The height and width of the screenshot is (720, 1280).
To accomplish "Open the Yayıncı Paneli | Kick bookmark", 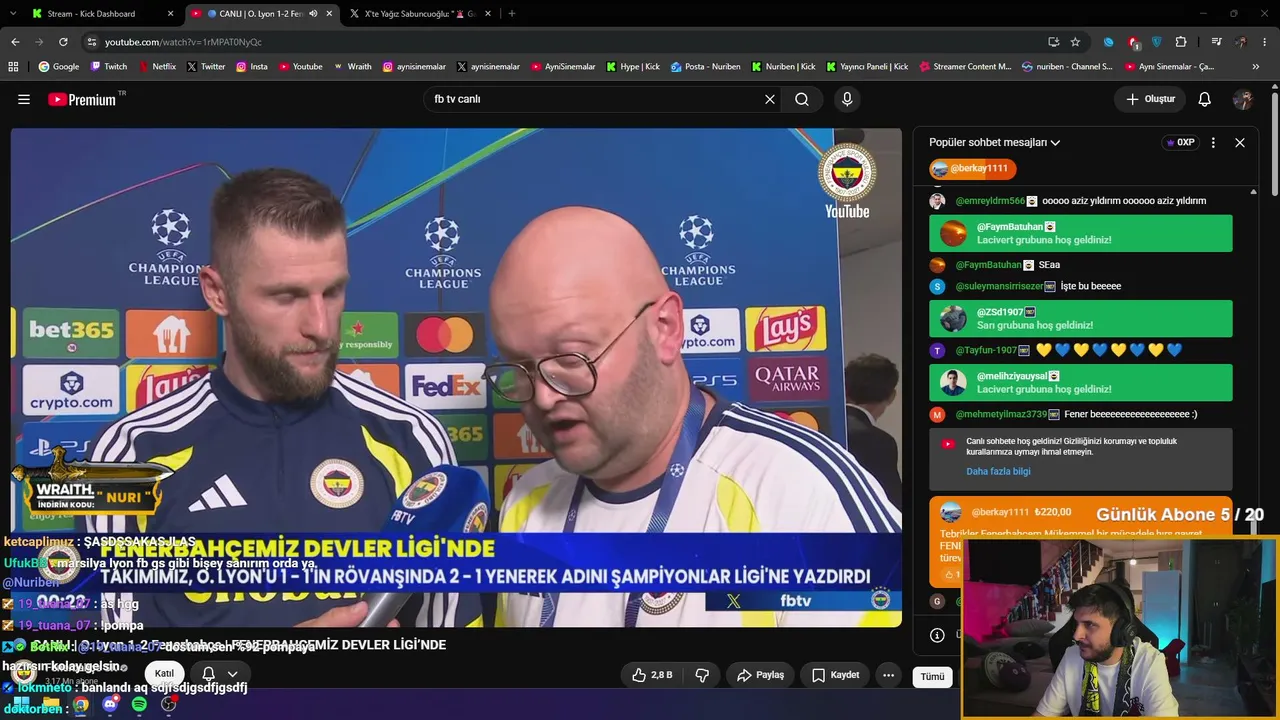I will [867, 67].
